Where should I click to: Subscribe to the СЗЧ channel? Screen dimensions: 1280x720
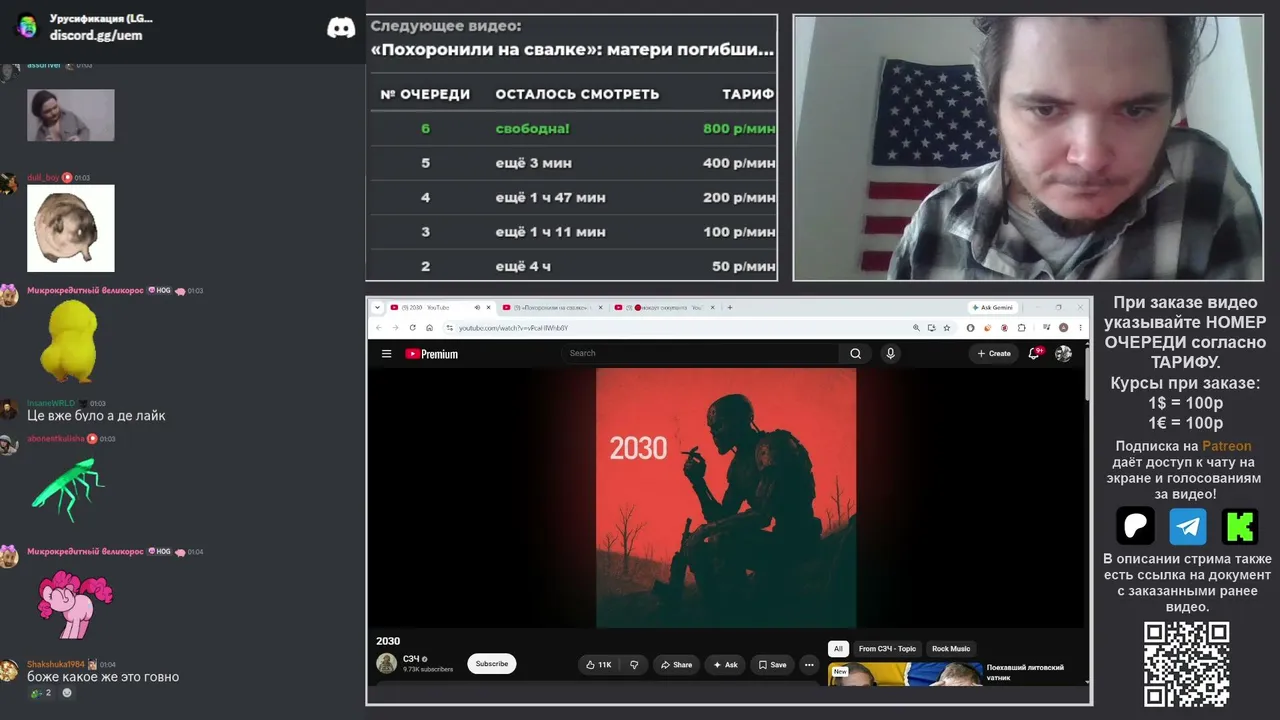[x=492, y=664]
